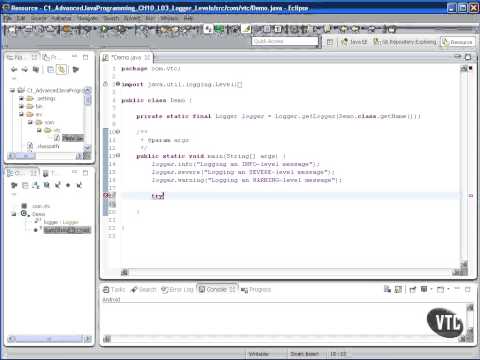Select the Console tab
Viewport: 480px width, 360px height.
[217, 289]
